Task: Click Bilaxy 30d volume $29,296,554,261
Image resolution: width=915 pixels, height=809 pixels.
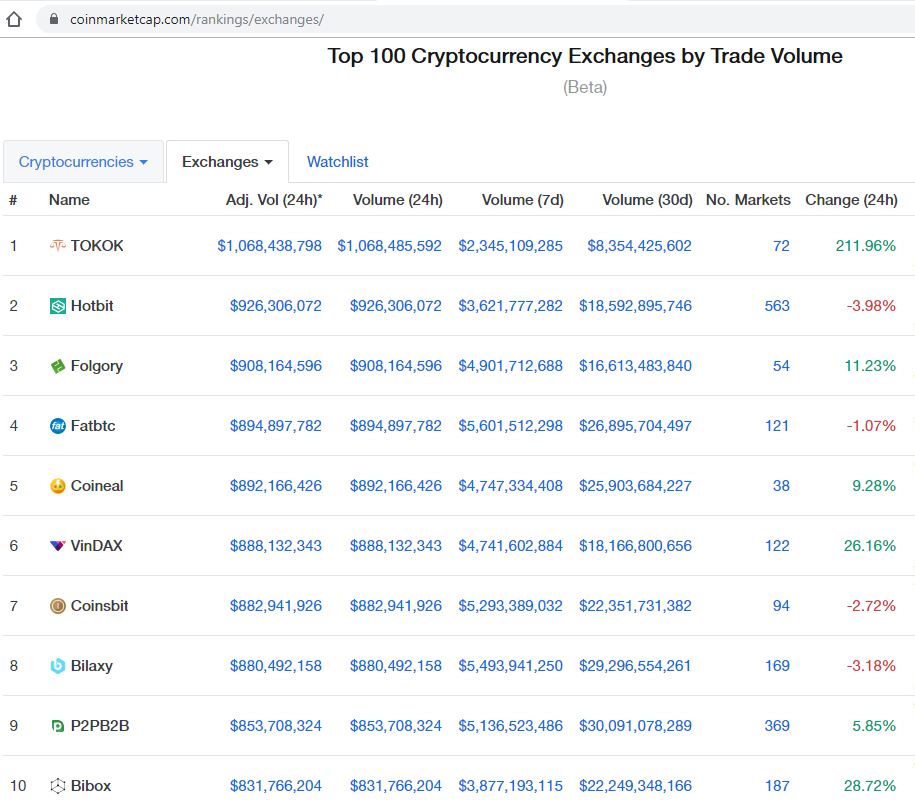Action: [x=635, y=666]
